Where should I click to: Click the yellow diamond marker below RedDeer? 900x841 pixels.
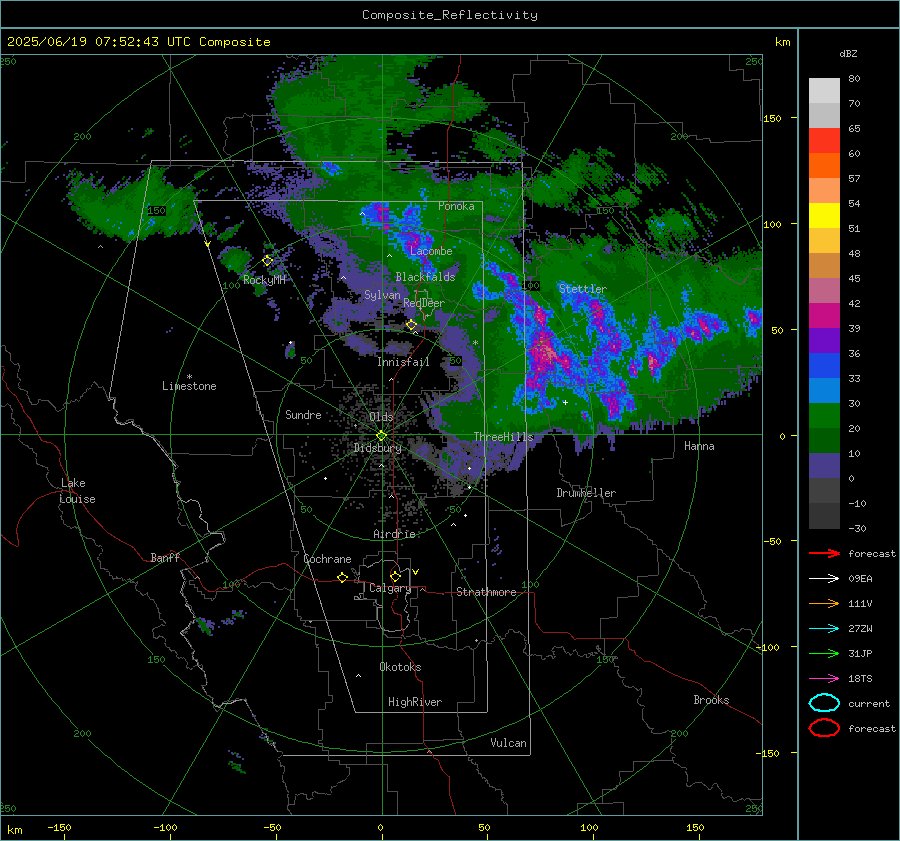412,325
